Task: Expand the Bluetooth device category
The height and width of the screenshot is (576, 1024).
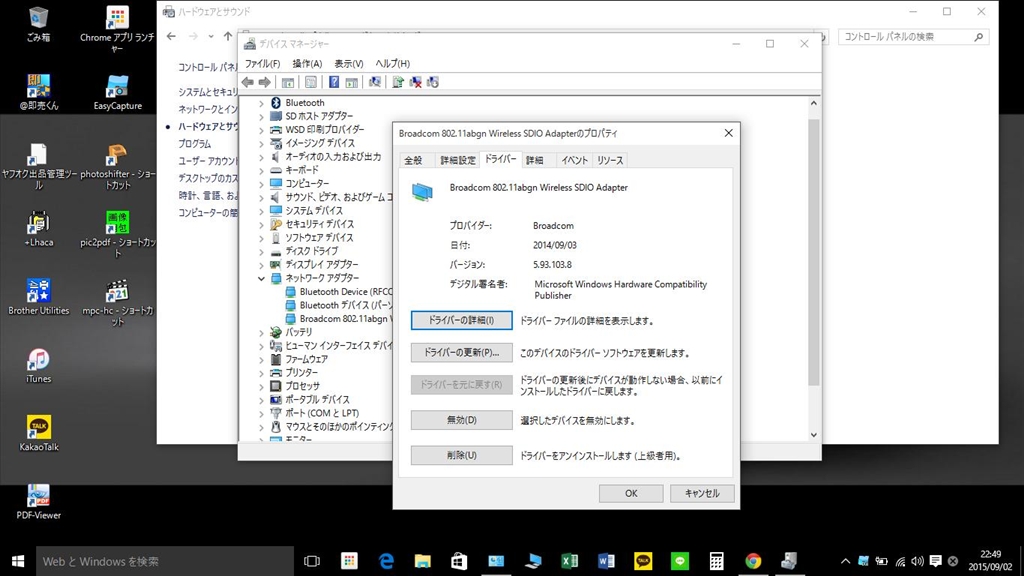Action: pos(262,103)
